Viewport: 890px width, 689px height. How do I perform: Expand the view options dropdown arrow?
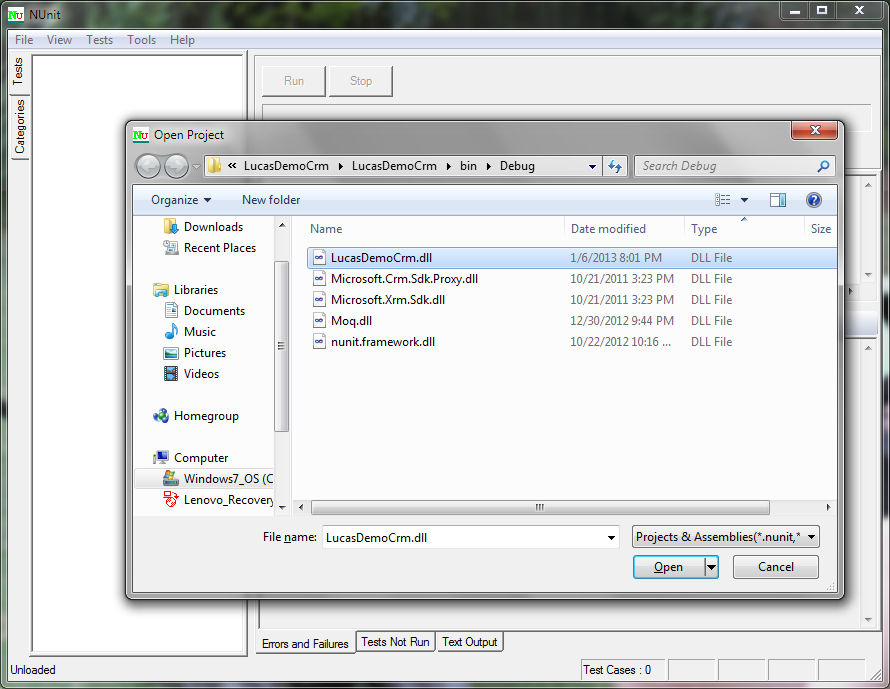[744, 200]
